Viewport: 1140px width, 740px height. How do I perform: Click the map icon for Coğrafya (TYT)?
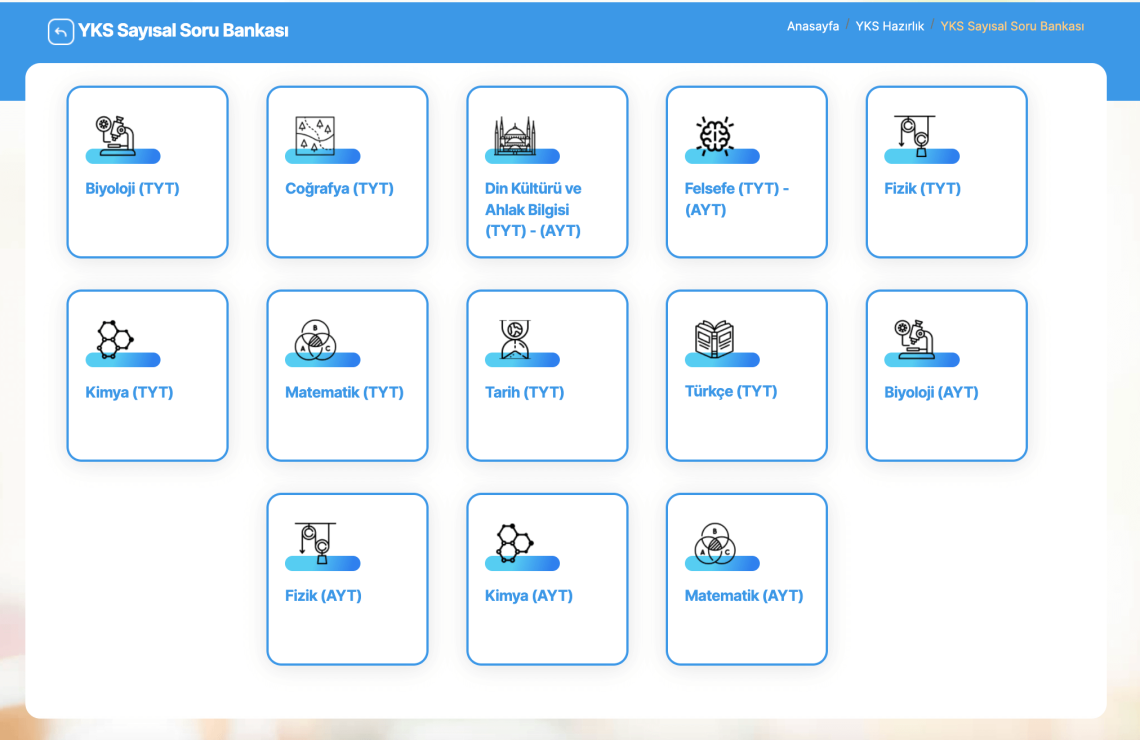click(314, 135)
